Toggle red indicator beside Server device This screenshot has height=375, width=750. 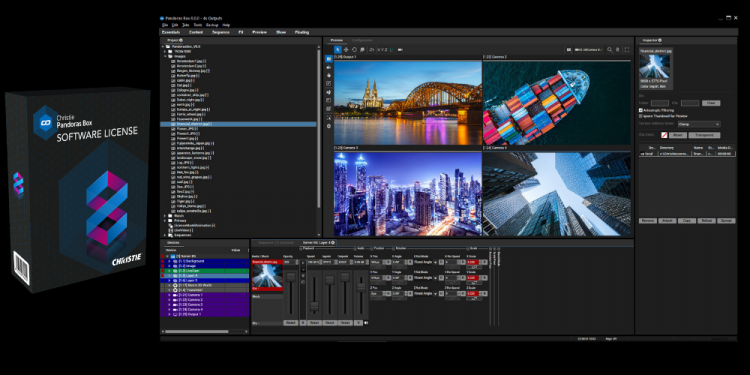click(x=163, y=256)
